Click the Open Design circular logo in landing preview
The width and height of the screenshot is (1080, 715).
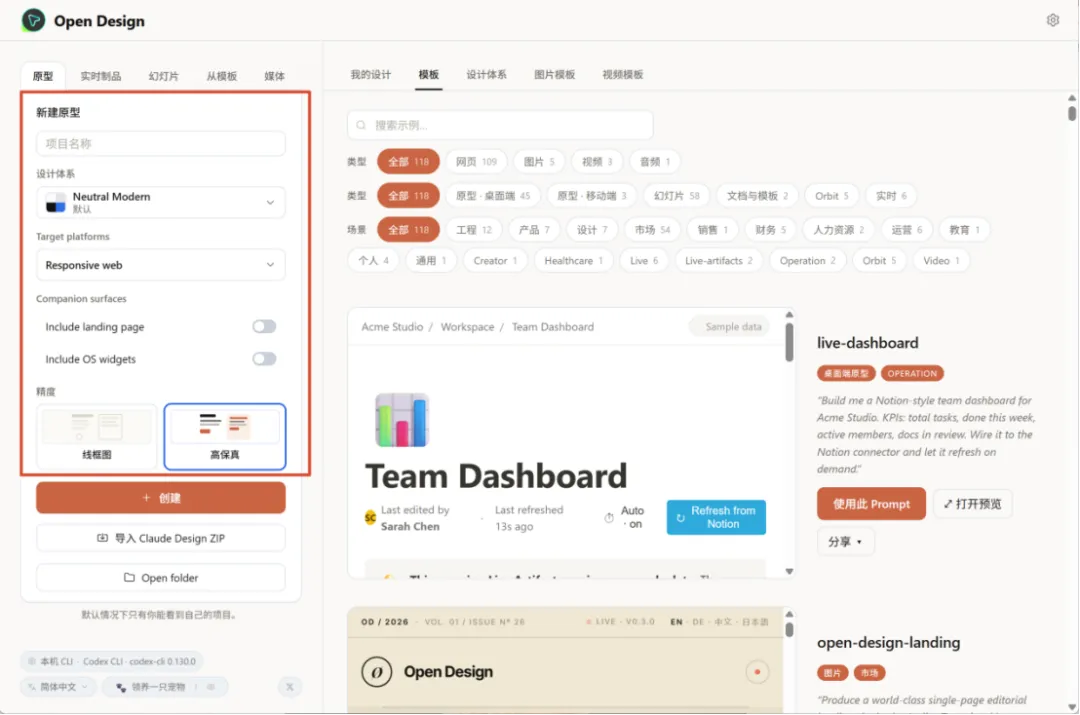point(377,672)
